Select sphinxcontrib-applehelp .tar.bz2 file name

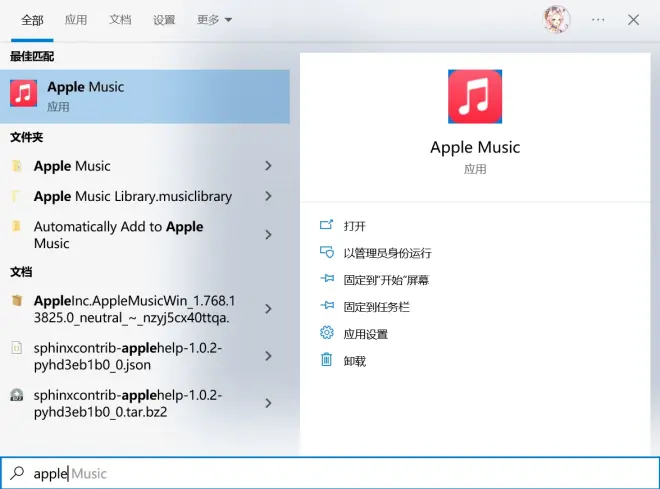(128, 403)
